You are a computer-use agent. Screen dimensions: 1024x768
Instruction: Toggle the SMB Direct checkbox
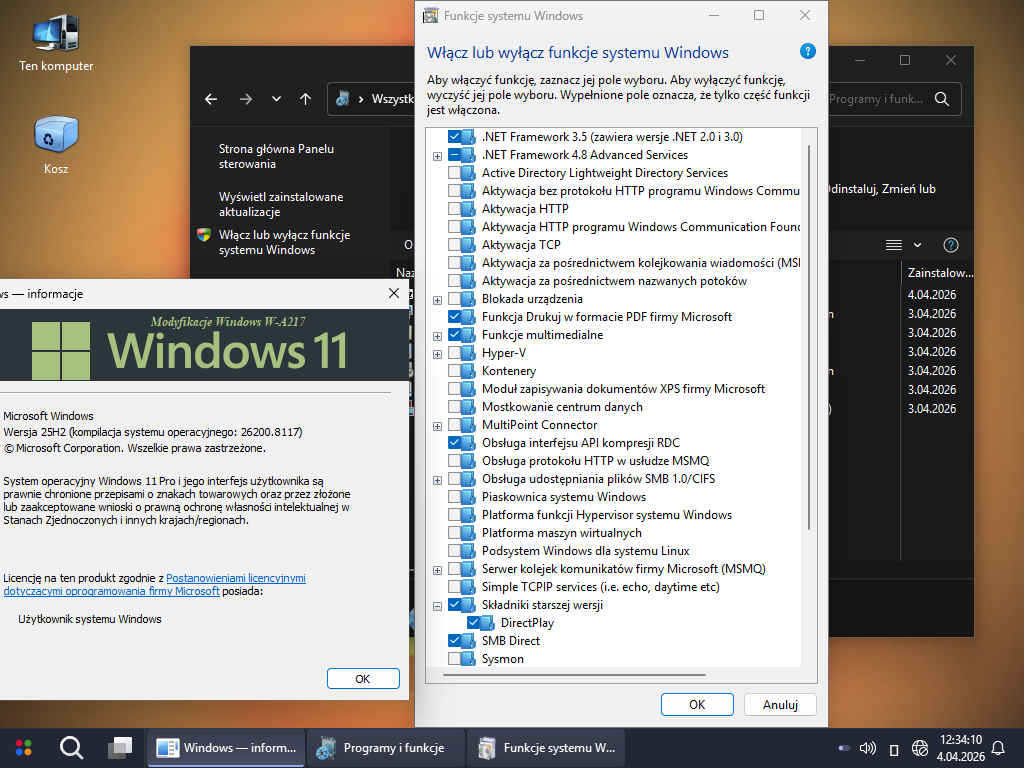tap(455, 641)
